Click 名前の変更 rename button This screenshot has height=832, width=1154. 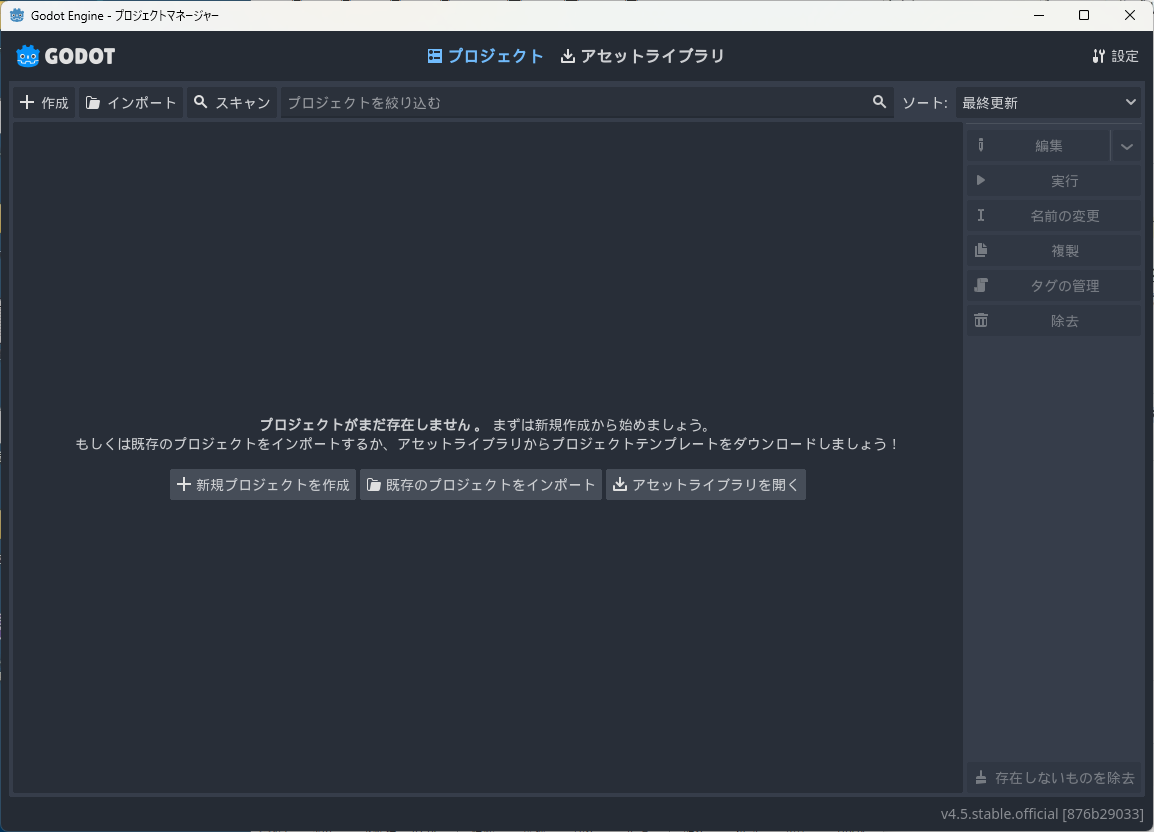tap(1054, 216)
